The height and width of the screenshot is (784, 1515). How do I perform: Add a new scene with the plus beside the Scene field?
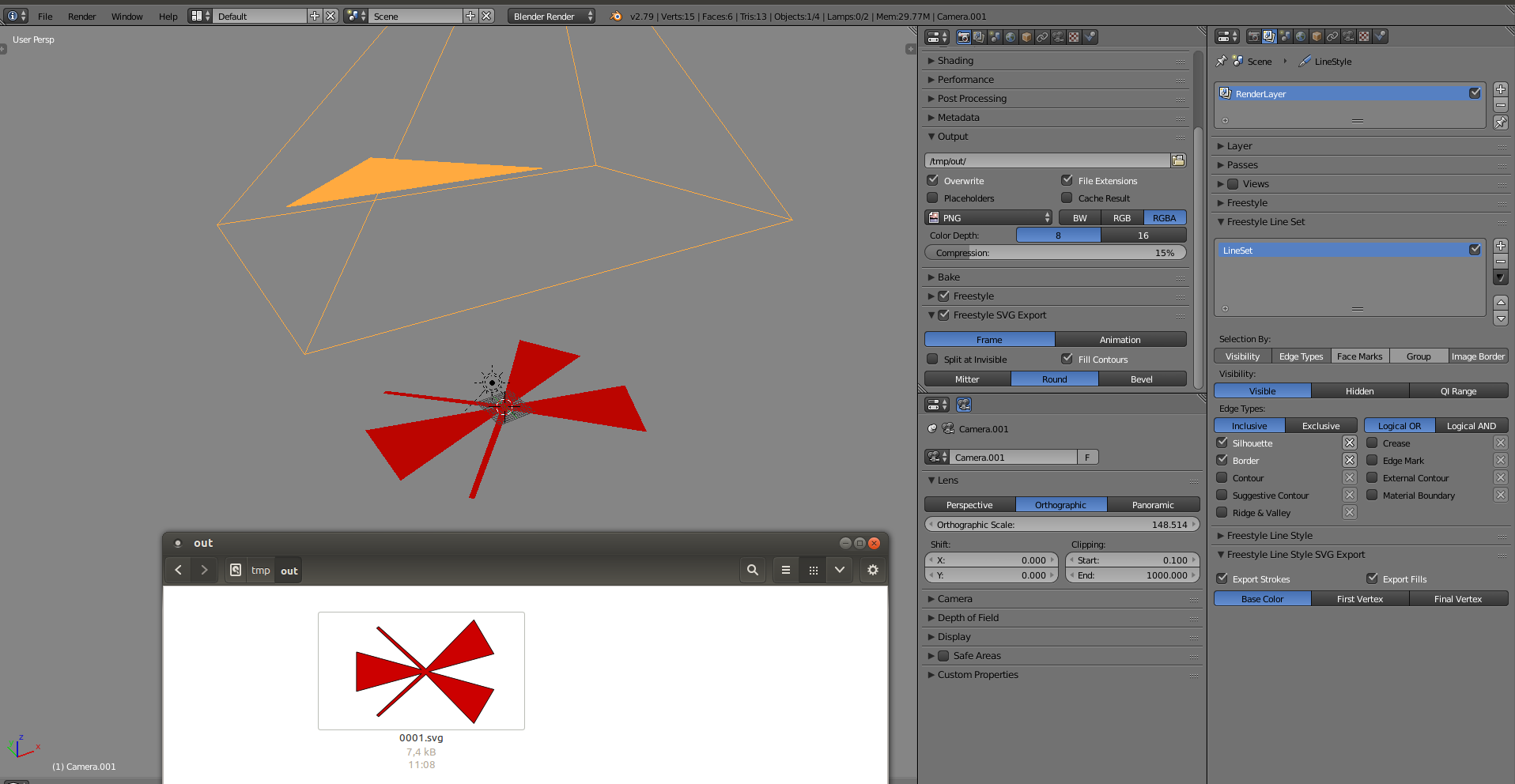click(470, 16)
